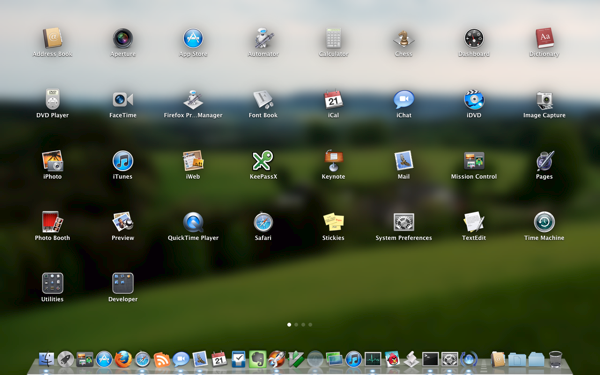Viewport: 600px width, 375px height.
Task: Launch Stickies
Action: (x=333, y=222)
